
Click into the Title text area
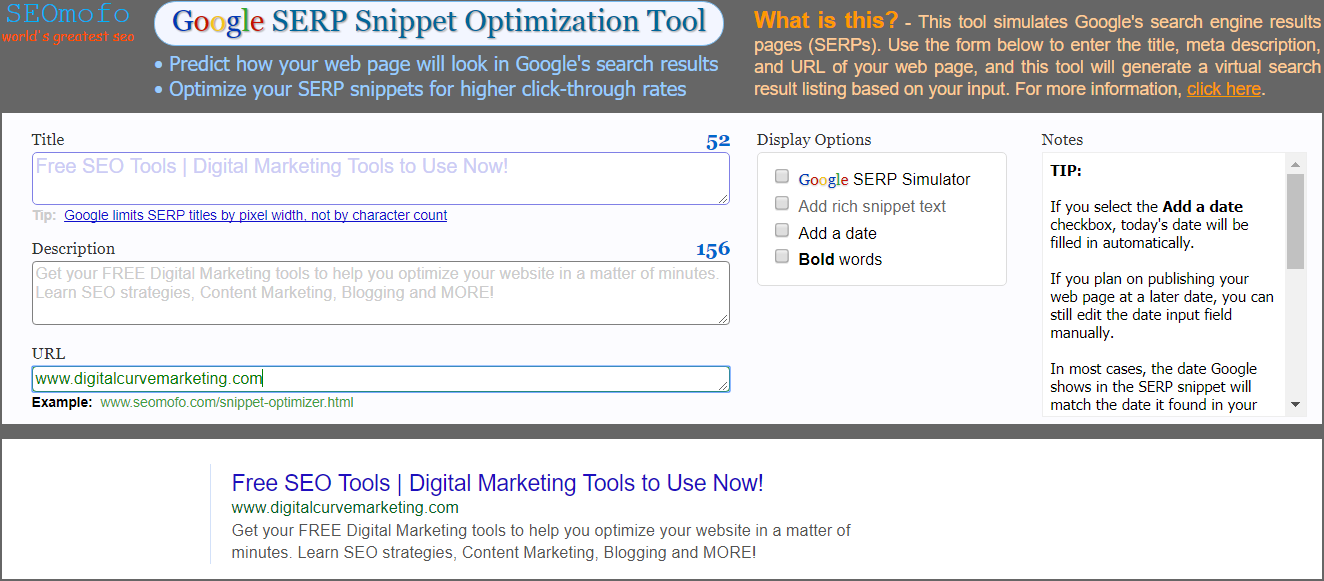click(381, 179)
